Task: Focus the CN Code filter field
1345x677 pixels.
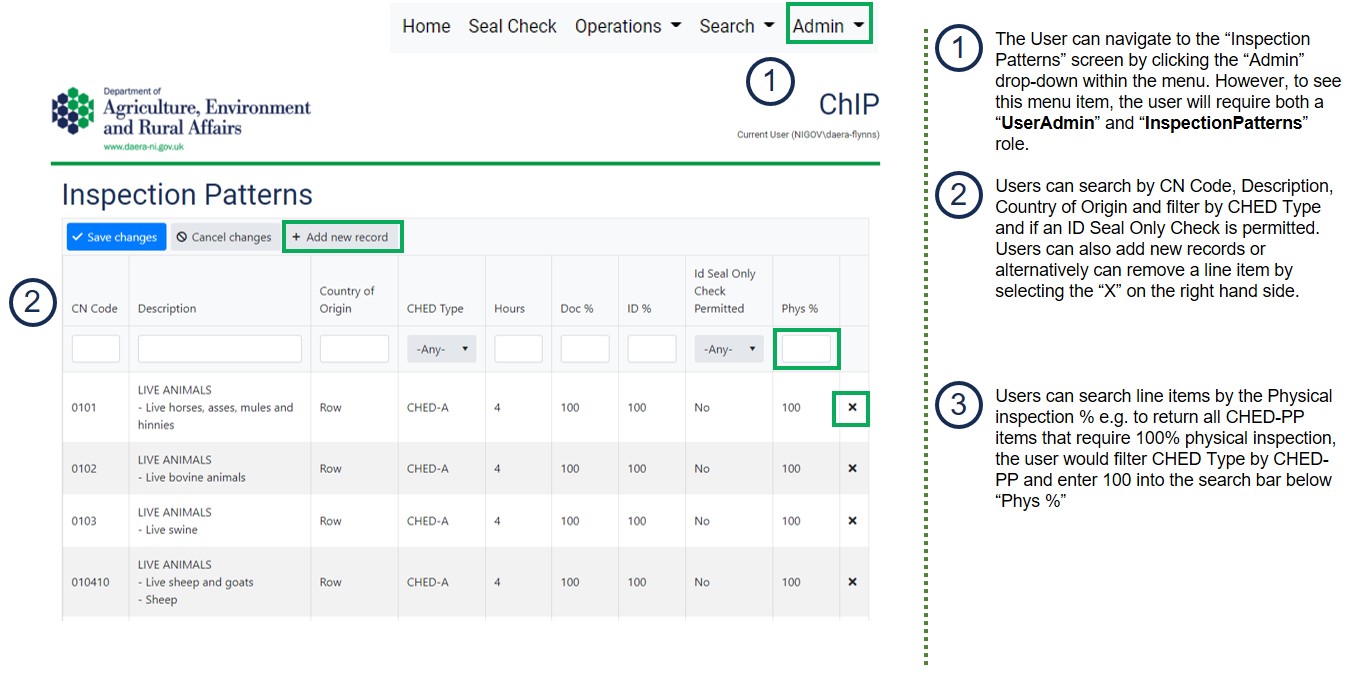Action: [x=96, y=349]
